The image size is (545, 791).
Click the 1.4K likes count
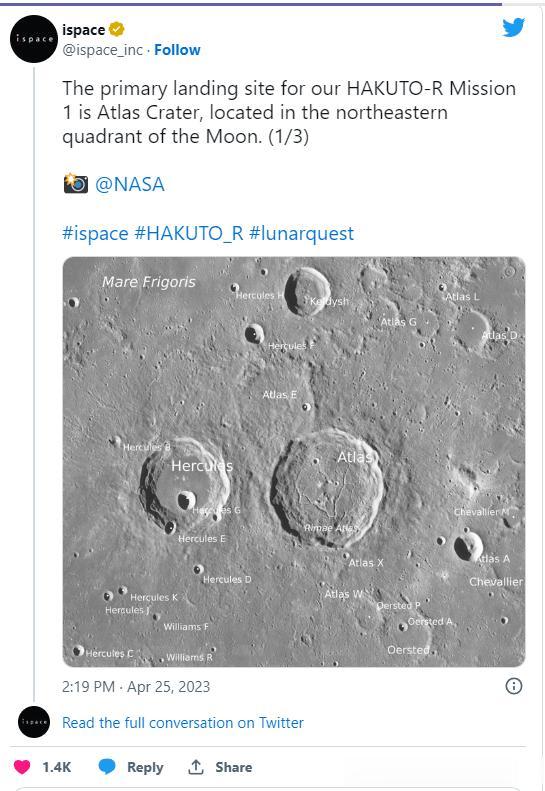pos(57,767)
